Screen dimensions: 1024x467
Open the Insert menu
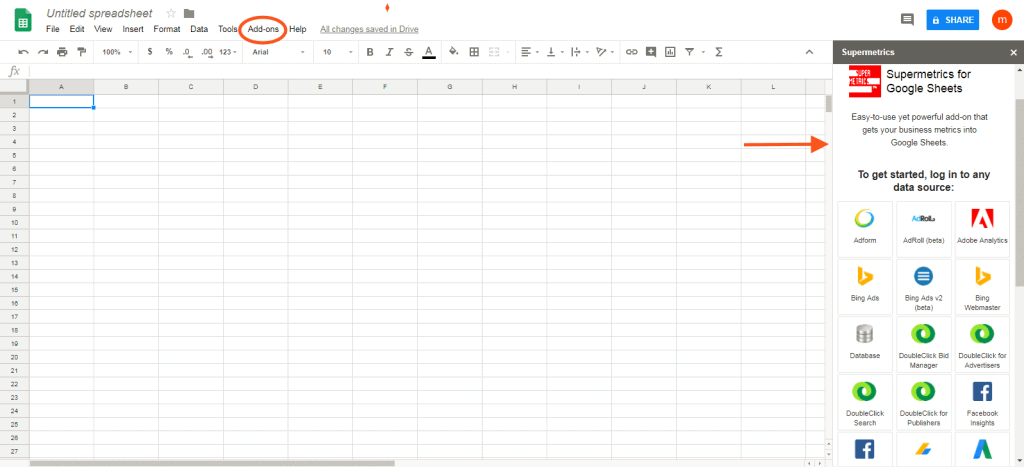tap(133, 29)
